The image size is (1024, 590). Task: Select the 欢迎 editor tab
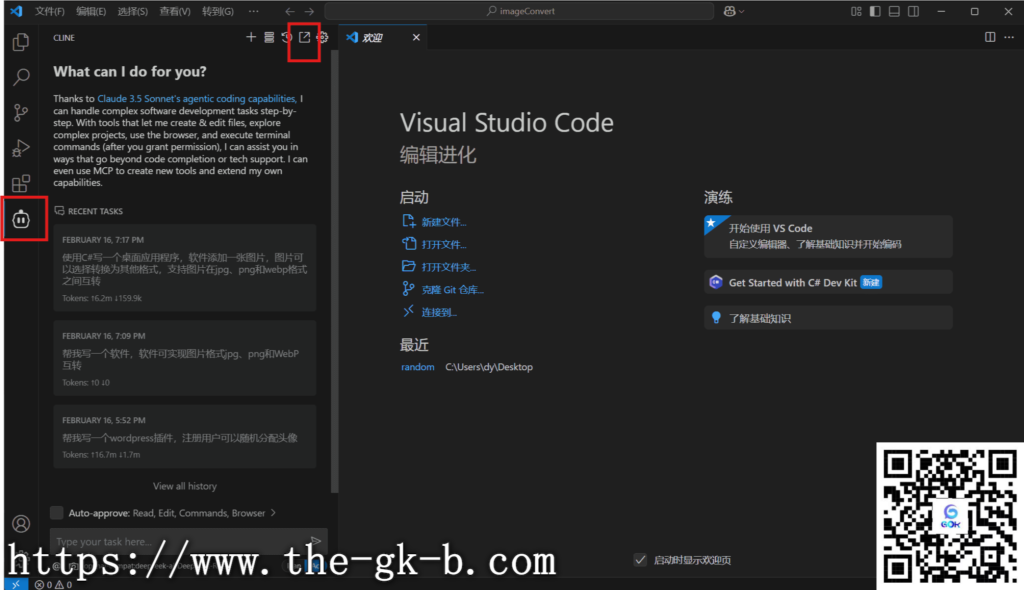tap(383, 37)
